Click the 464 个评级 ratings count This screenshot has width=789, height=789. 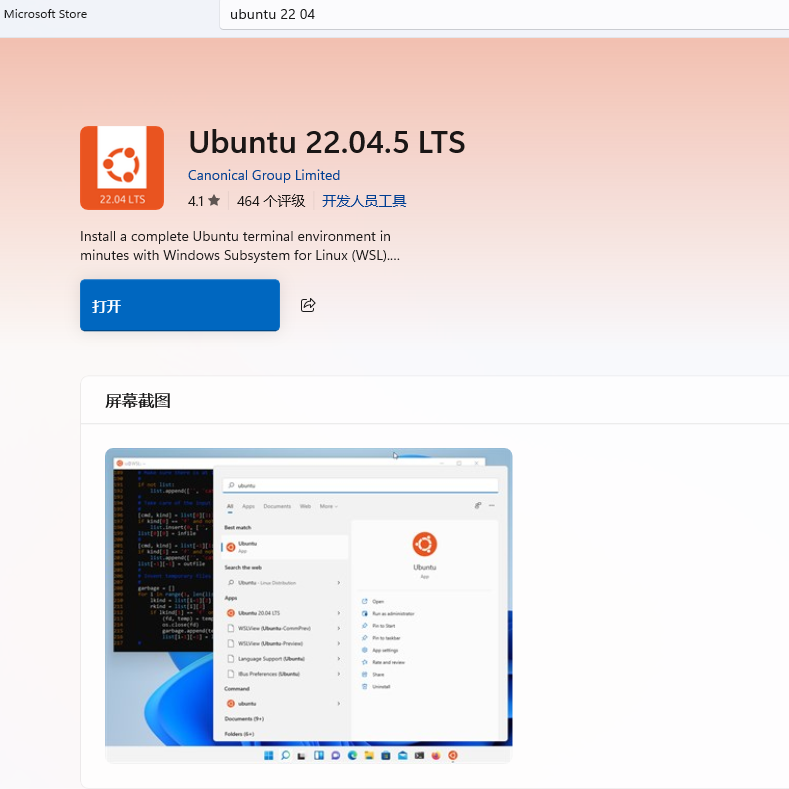click(271, 201)
